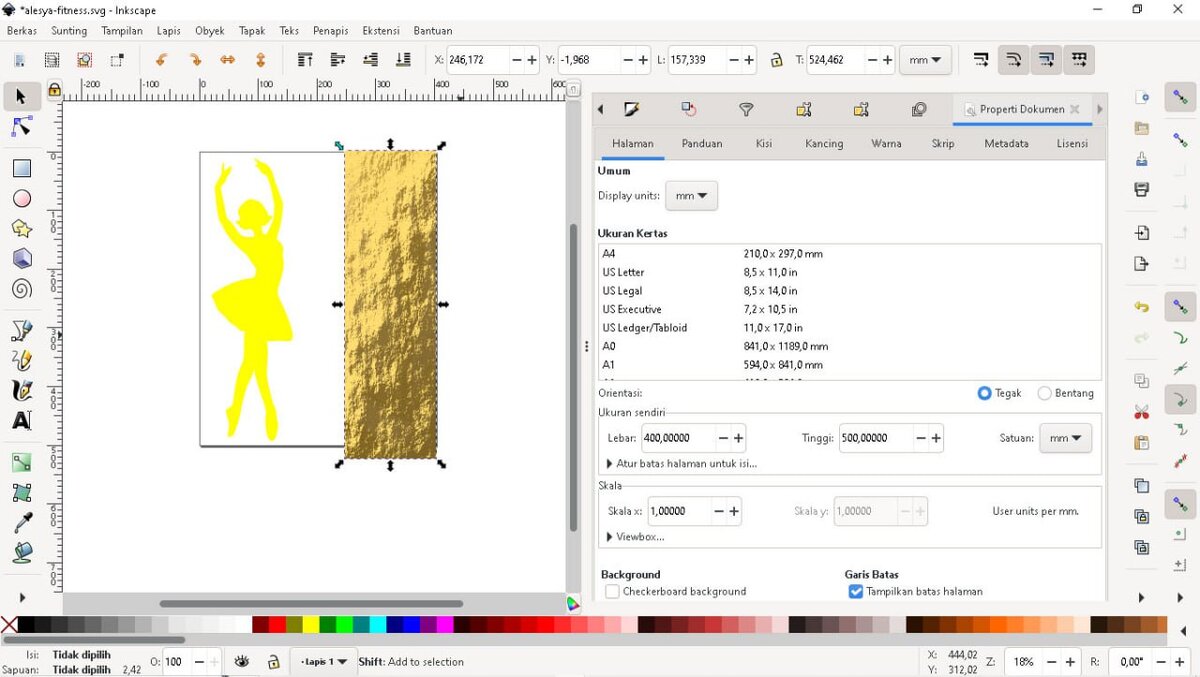Toggle the guide lock above the ruler
The image size is (1200, 677).
tap(54, 90)
